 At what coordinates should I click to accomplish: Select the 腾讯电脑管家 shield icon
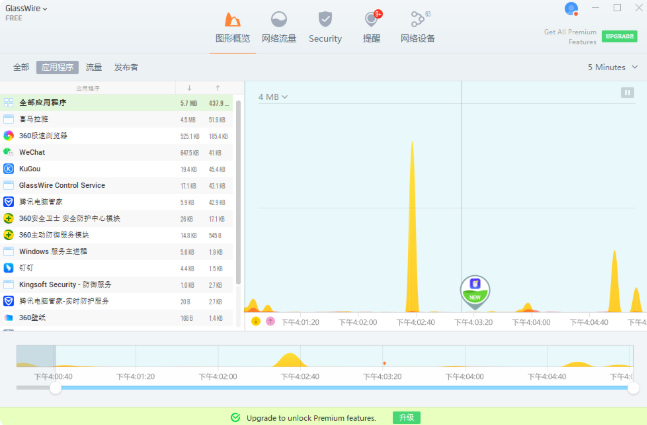coord(8,202)
